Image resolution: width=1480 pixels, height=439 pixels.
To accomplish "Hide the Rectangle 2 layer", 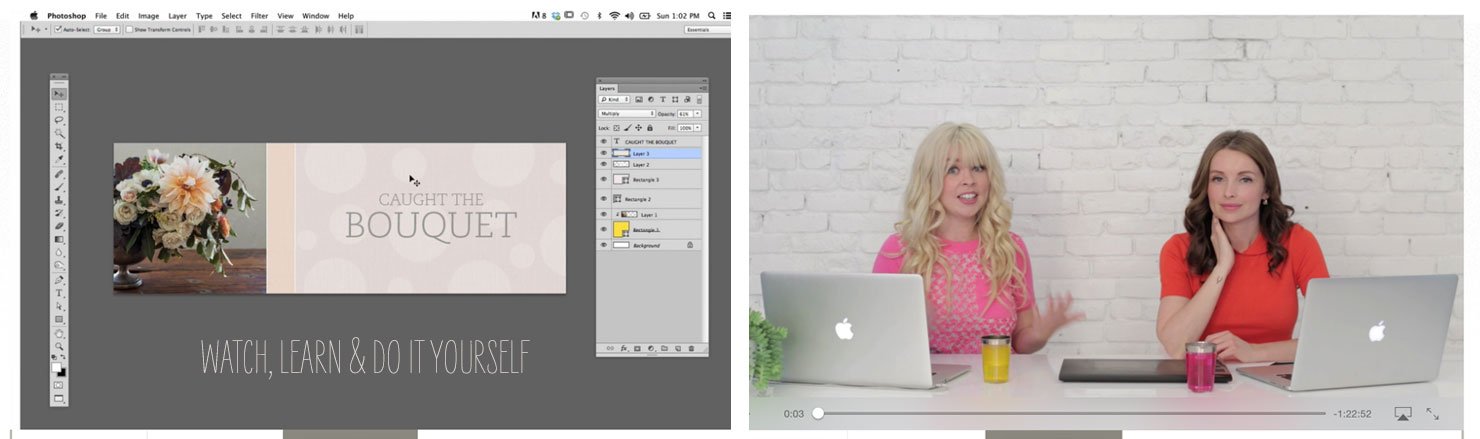I will pyautogui.click(x=603, y=199).
